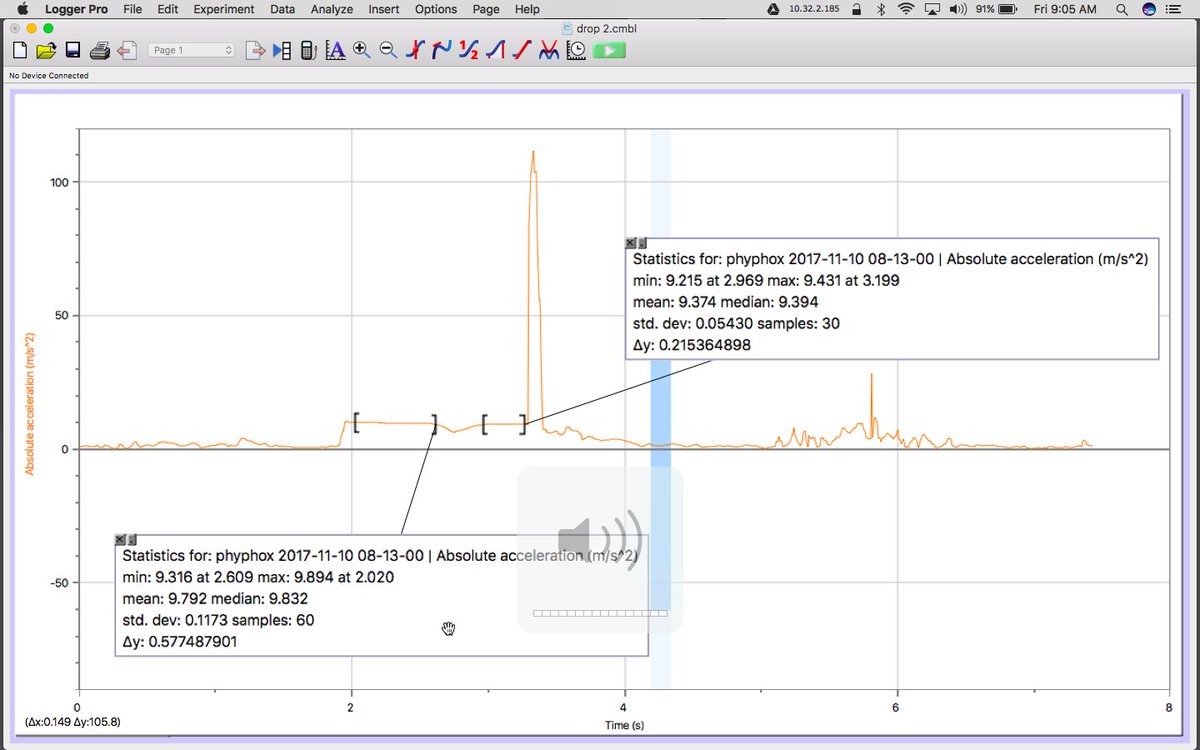Screen dimensions: 1200x750
Task: Click the Autoscale graph icon
Action: point(335,50)
